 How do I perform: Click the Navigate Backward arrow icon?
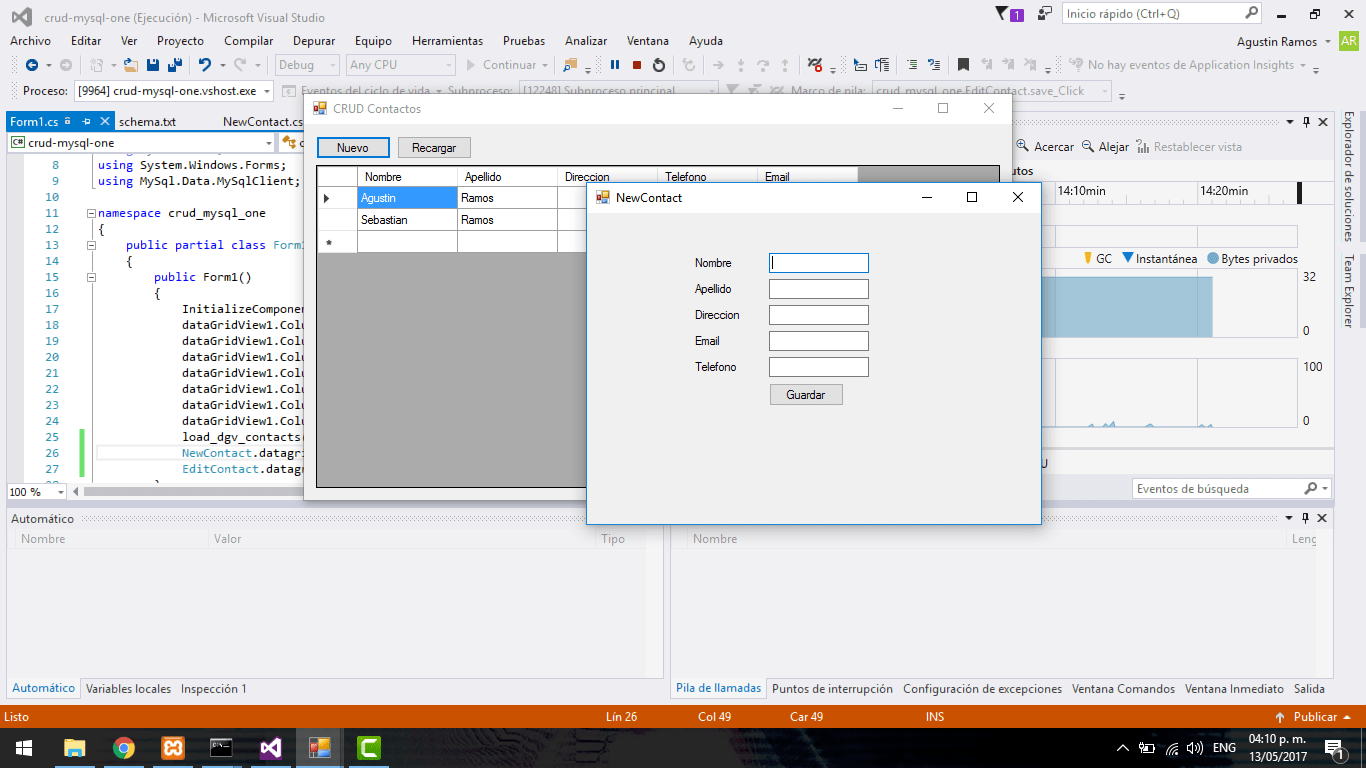[31, 63]
